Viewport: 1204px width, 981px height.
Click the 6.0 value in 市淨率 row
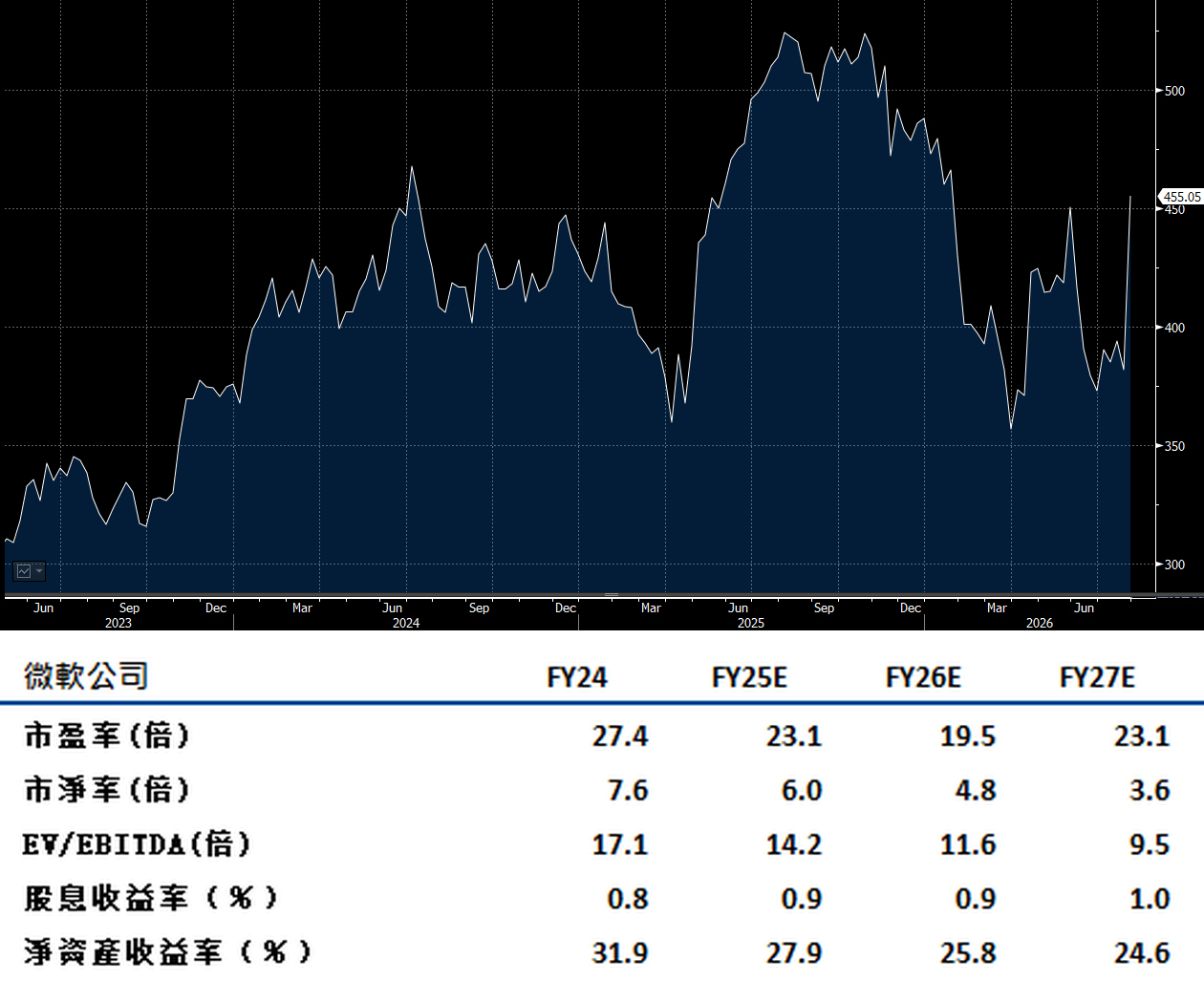pos(802,791)
